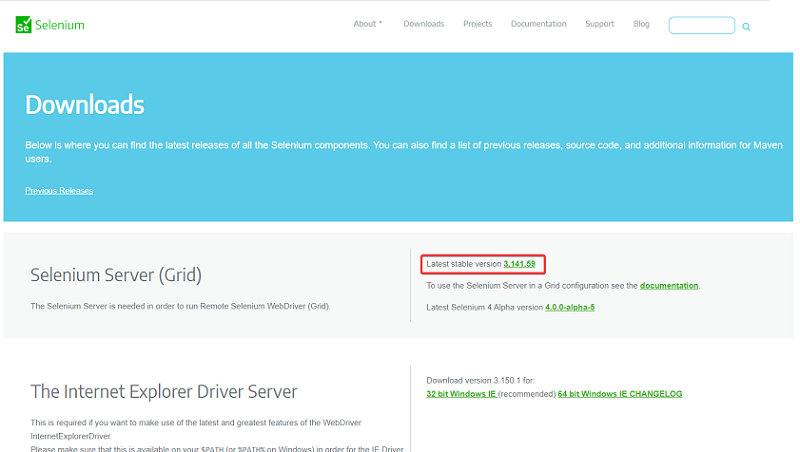Select The Internet Explorer Driver Server heading
This screenshot has height=452, width=800.
[164, 391]
